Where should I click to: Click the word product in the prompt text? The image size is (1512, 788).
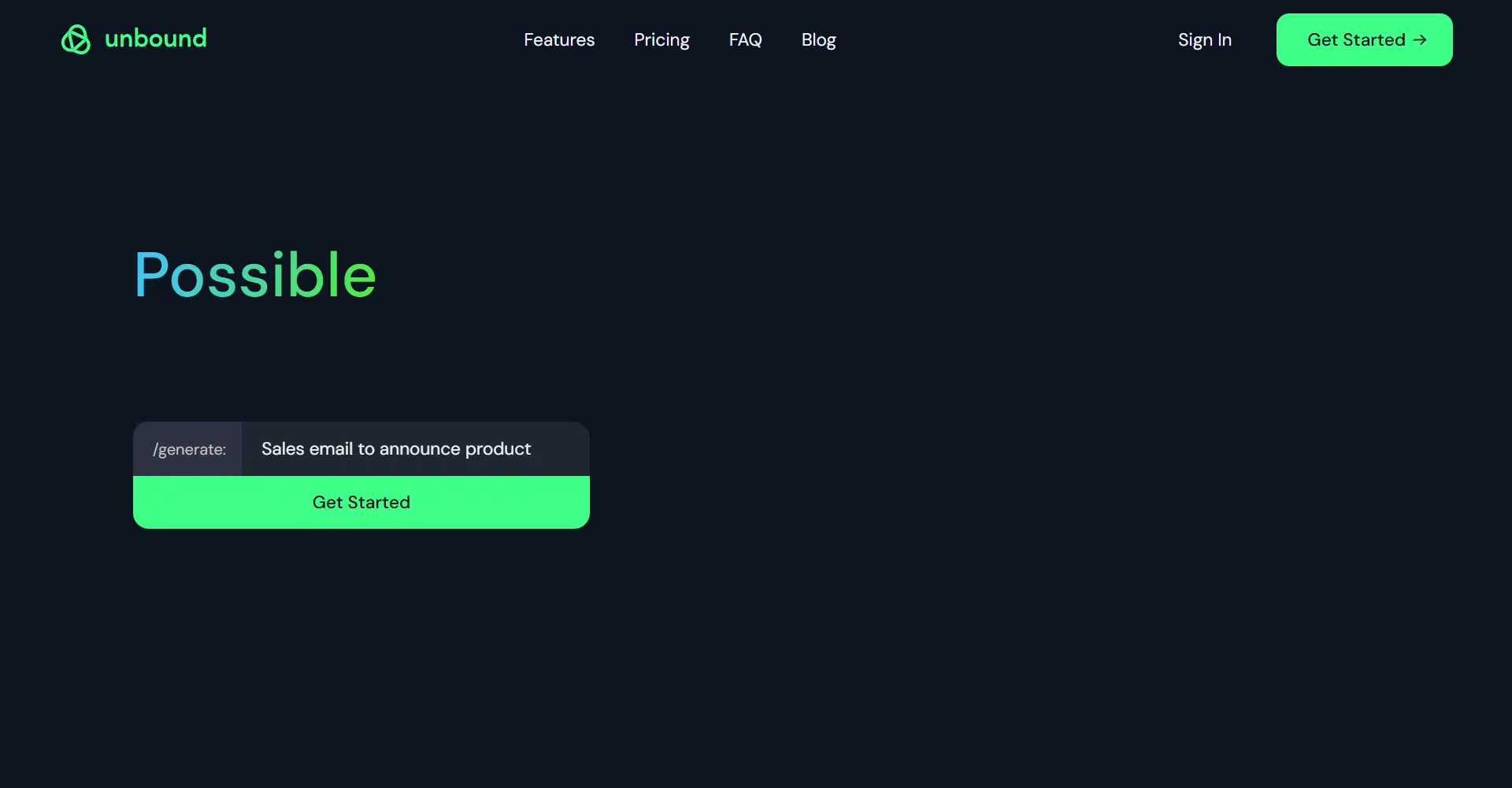(498, 449)
